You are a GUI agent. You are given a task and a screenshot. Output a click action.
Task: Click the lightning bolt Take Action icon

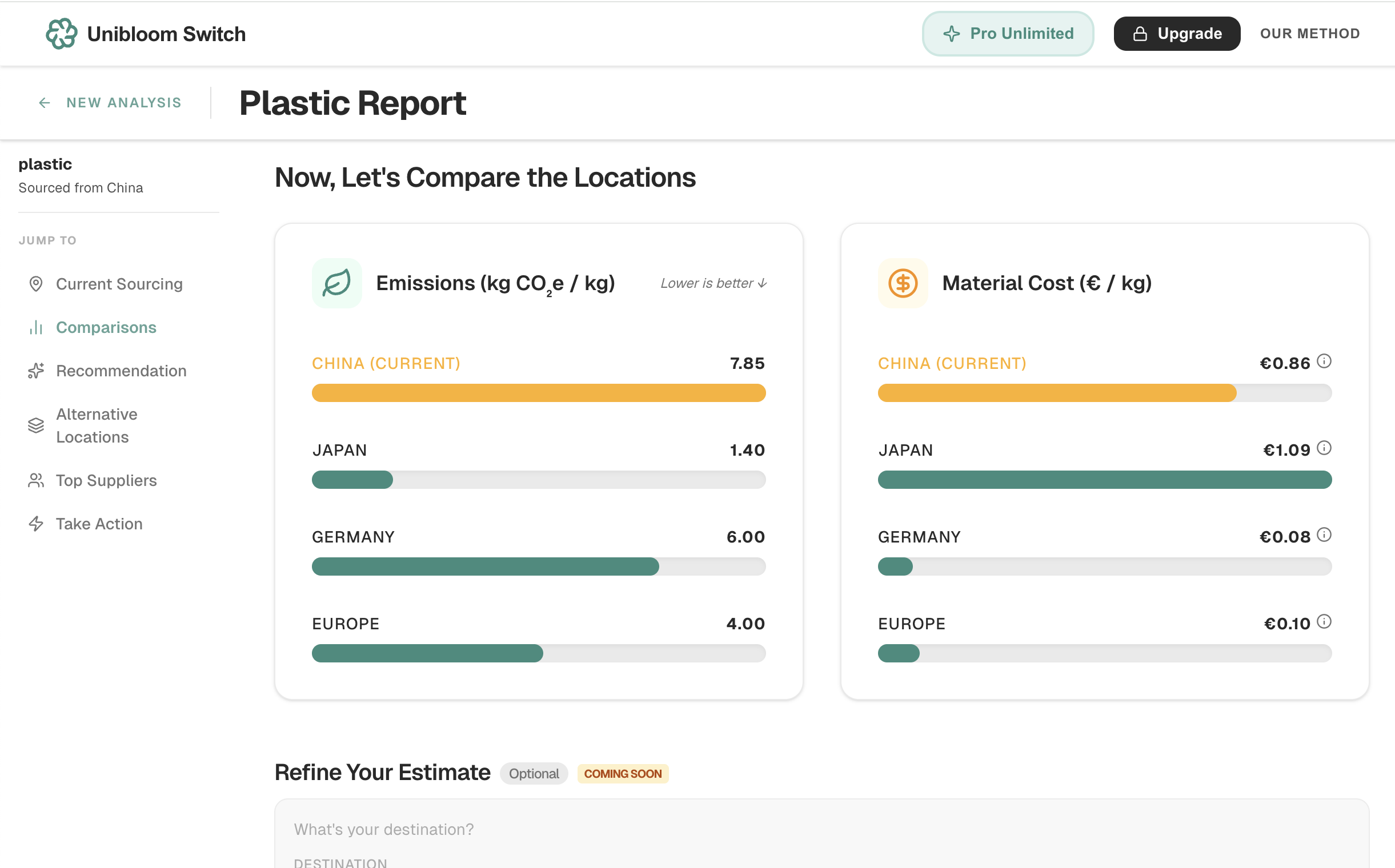pyautogui.click(x=35, y=524)
